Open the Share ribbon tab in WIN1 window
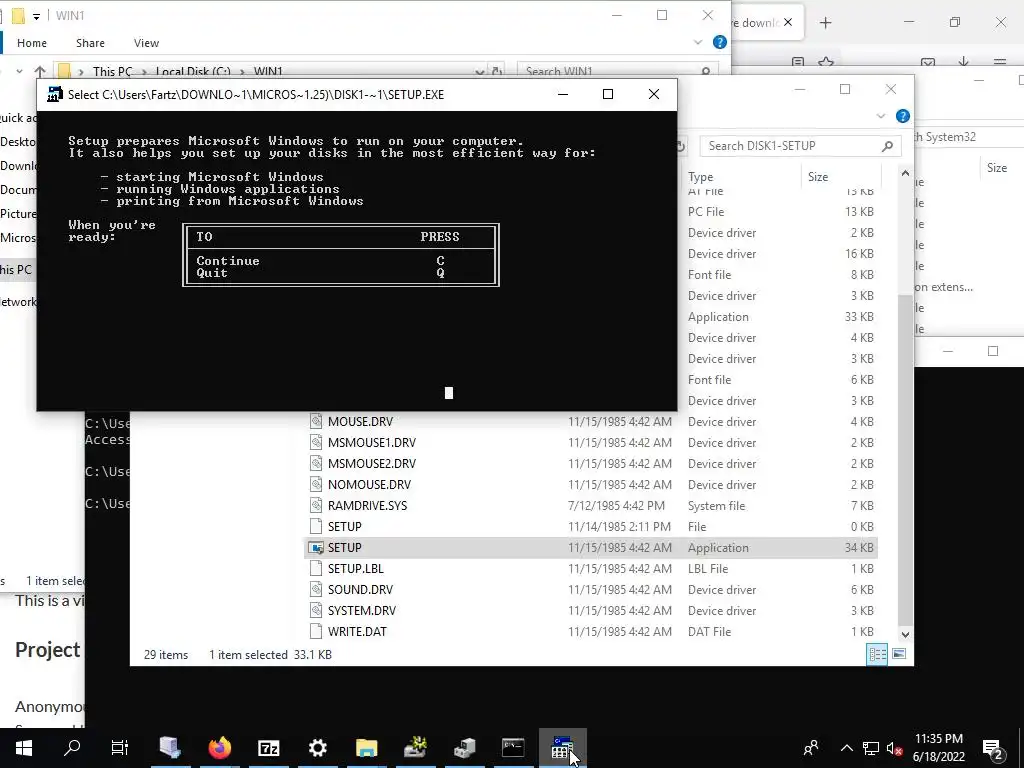 (x=90, y=43)
